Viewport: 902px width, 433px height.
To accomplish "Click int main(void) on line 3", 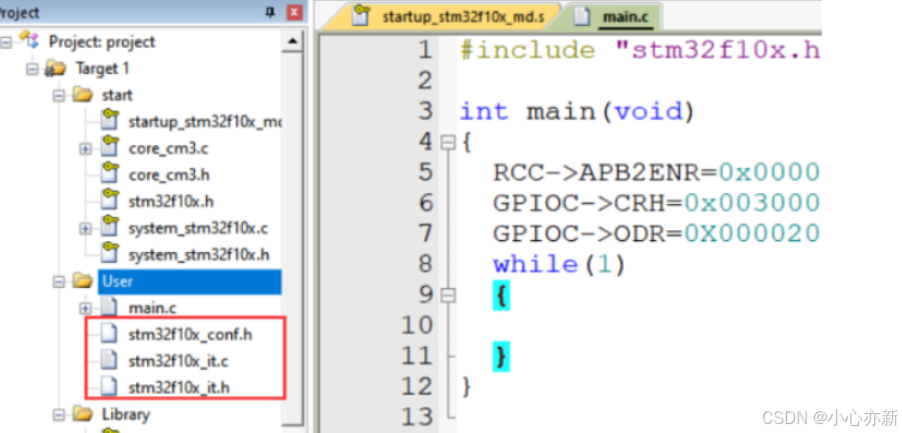I will 577,111.
